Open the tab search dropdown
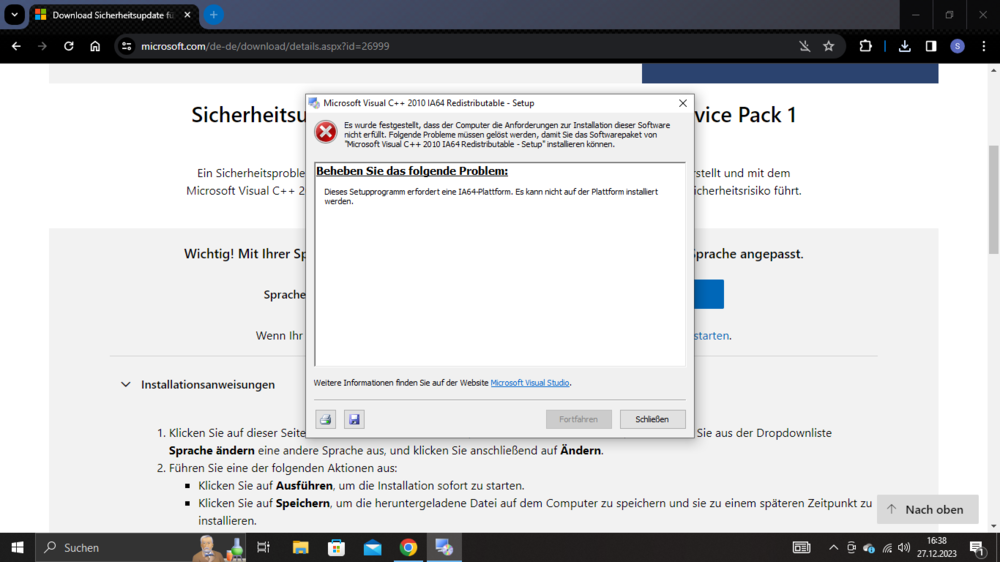1000x562 pixels. 14,15
